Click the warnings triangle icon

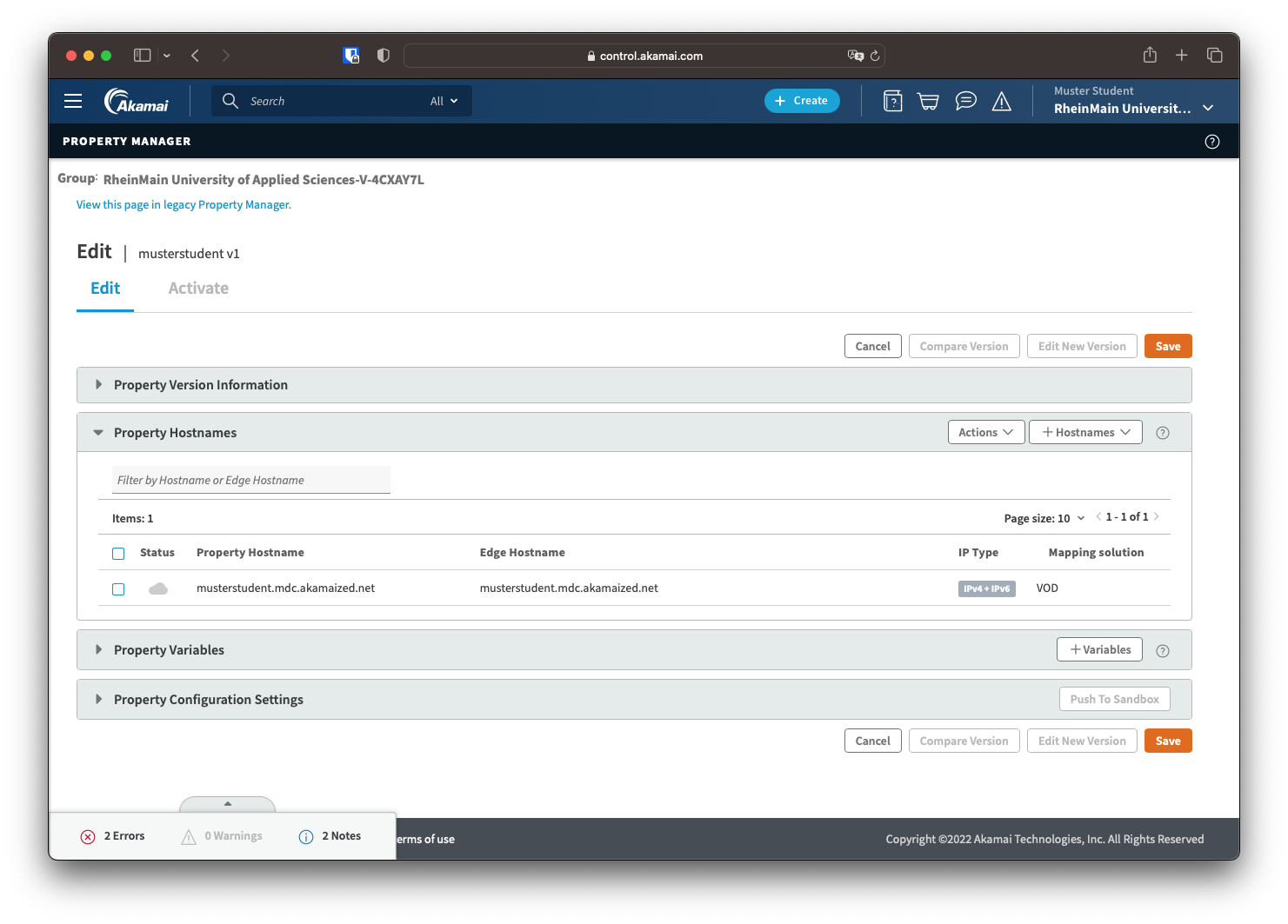point(189,837)
